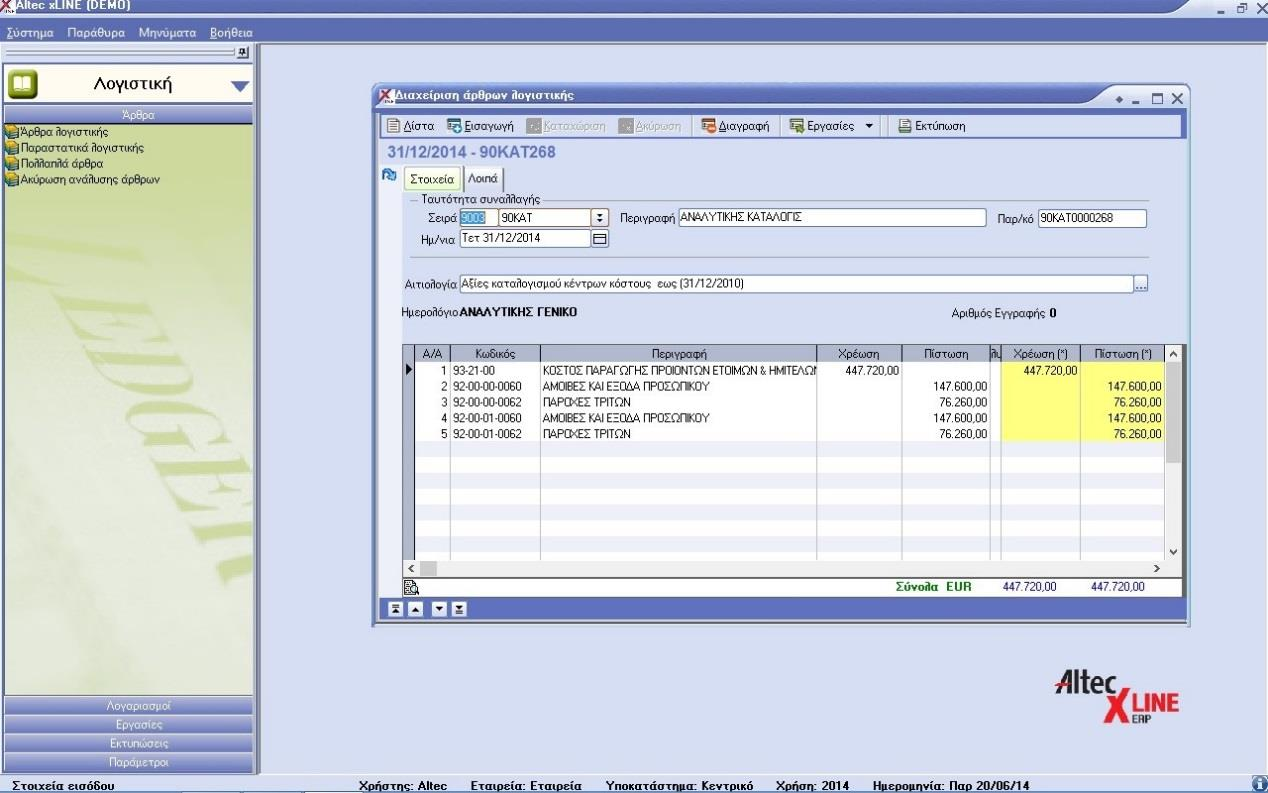1268x793 pixels.
Task: Go to next record navigation button
Action: pyautogui.click(x=441, y=608)
